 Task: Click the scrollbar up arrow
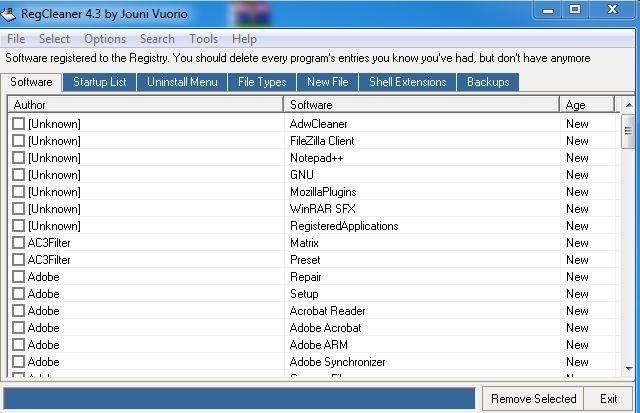click(x=628, y=105)
